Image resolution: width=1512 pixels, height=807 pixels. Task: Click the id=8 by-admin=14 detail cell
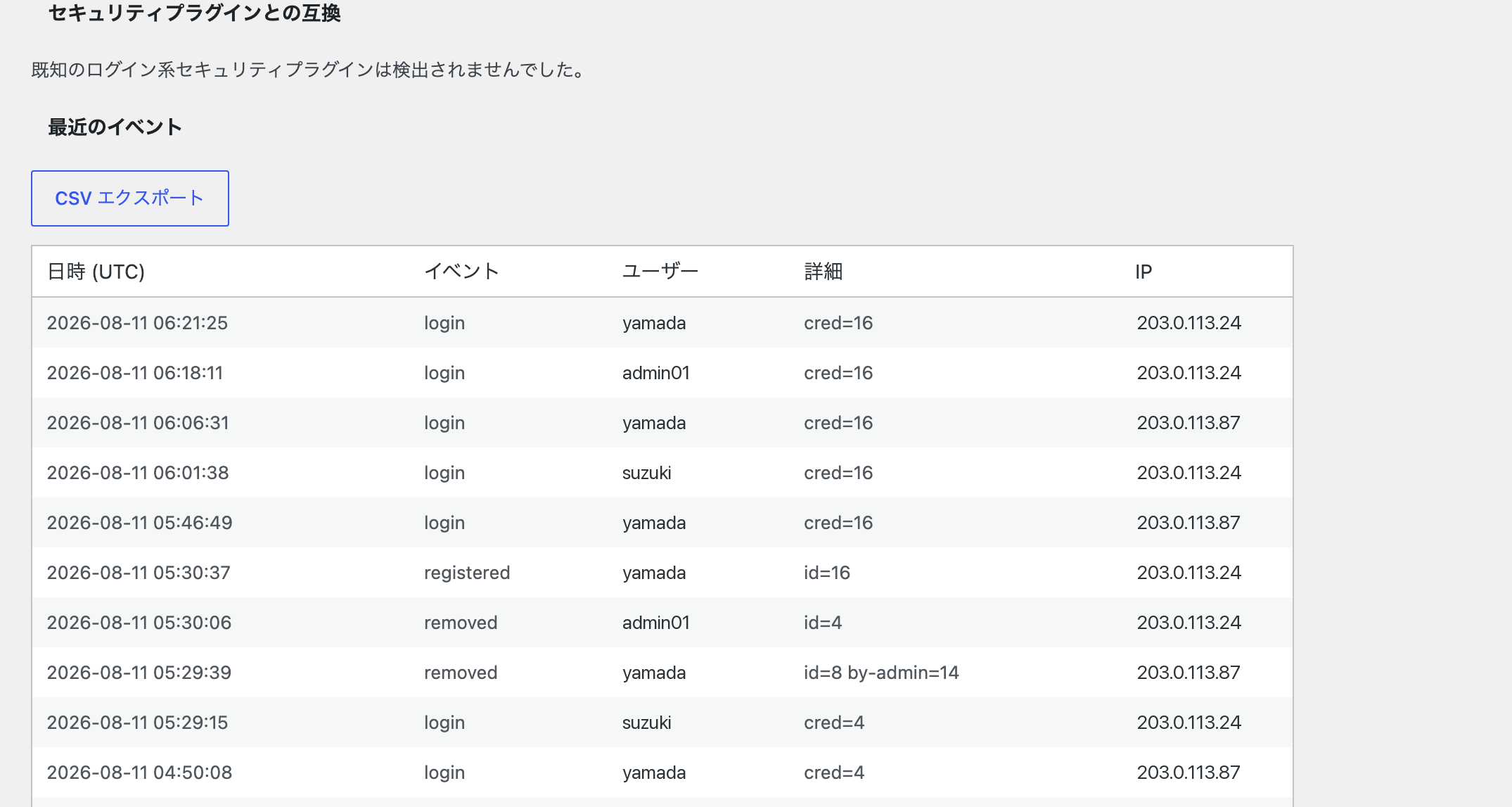coord(881,673)
